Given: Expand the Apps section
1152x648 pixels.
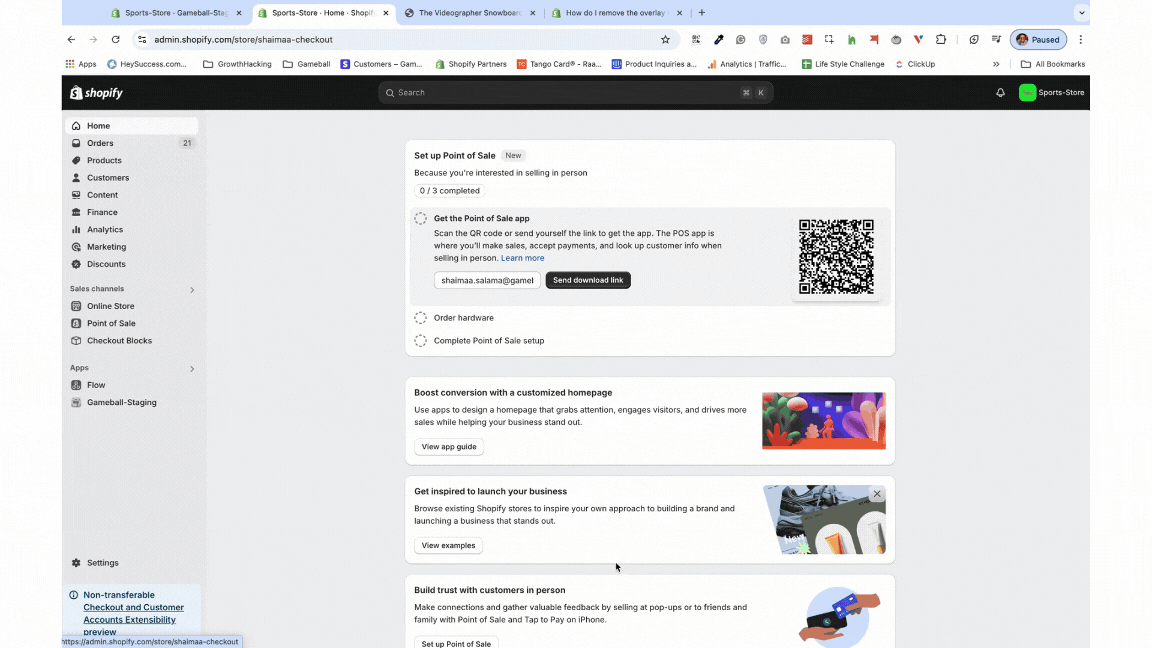Looking at the screenshot, I should tap(191, 368).
